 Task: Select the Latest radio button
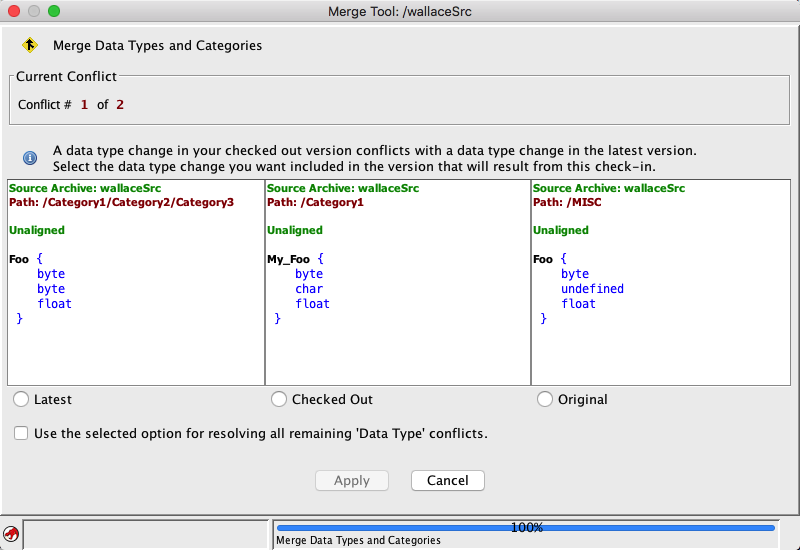(21, 399)
